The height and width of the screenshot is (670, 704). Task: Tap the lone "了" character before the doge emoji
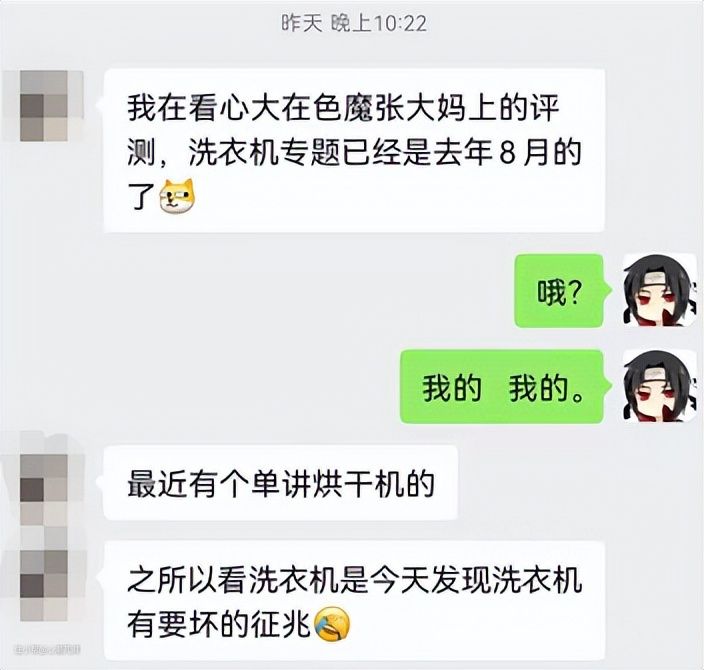click(142, 197)
